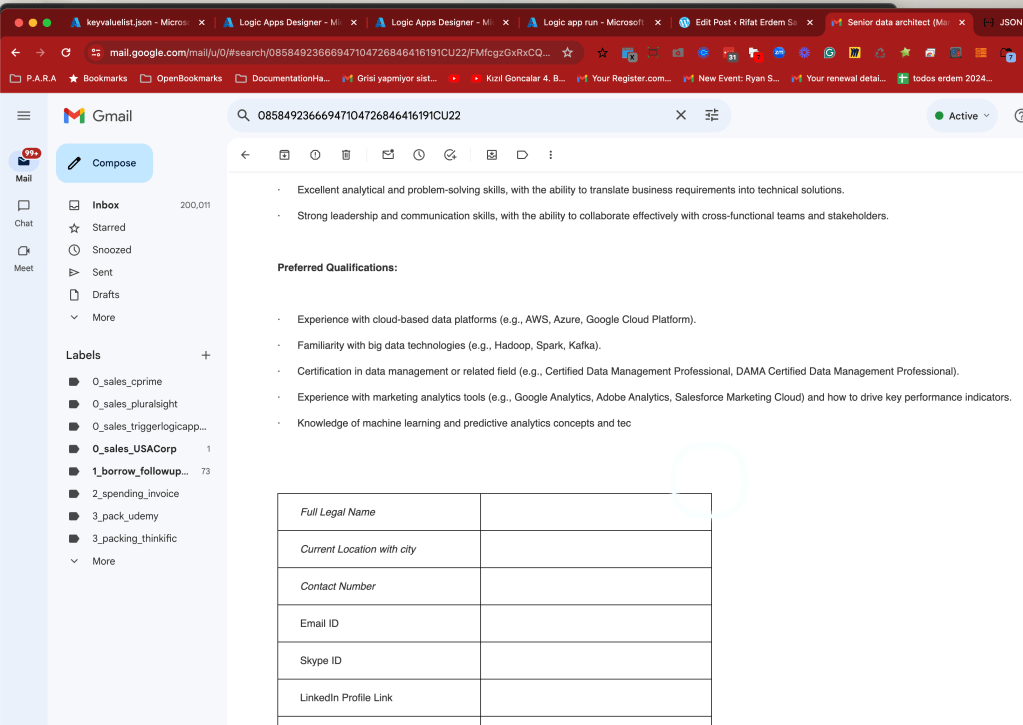The height and width of the screenshot is (725, 1023).
Task: Switch to Mail in the left rail
Action: pyautogui.click(x=23, y=166)
